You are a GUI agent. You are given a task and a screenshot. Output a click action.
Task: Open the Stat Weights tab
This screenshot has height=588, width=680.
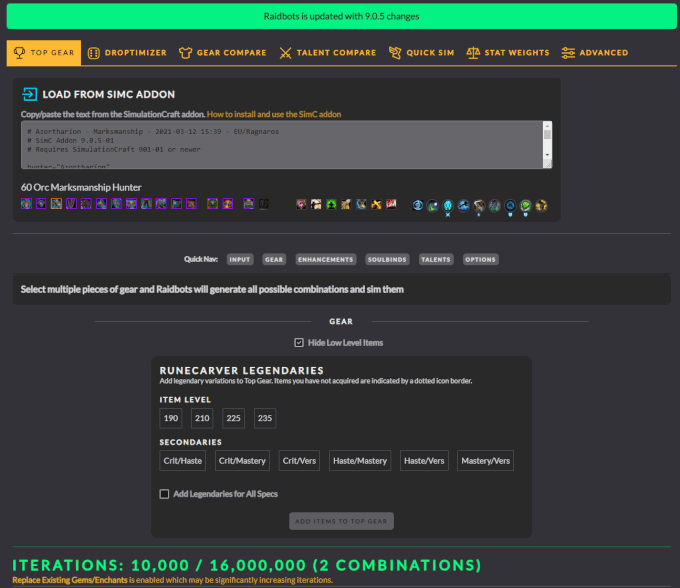[x=508, y=52]
